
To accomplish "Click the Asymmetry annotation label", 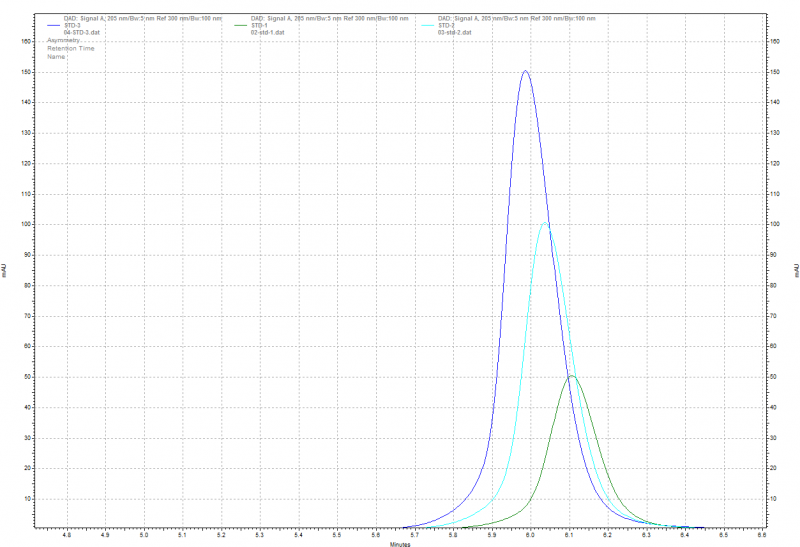I will click(x=63, y=40).
